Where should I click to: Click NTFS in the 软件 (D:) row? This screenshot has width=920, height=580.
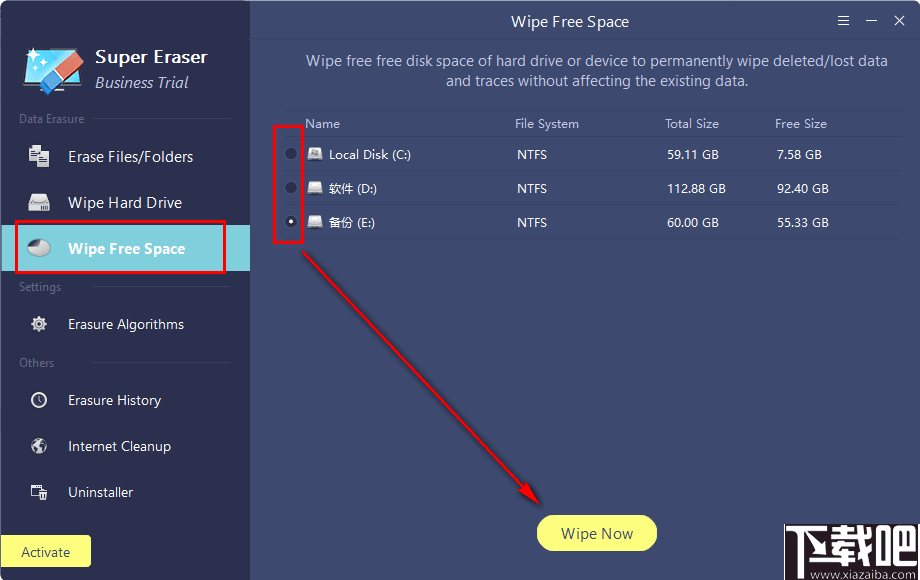pos(532,188)
